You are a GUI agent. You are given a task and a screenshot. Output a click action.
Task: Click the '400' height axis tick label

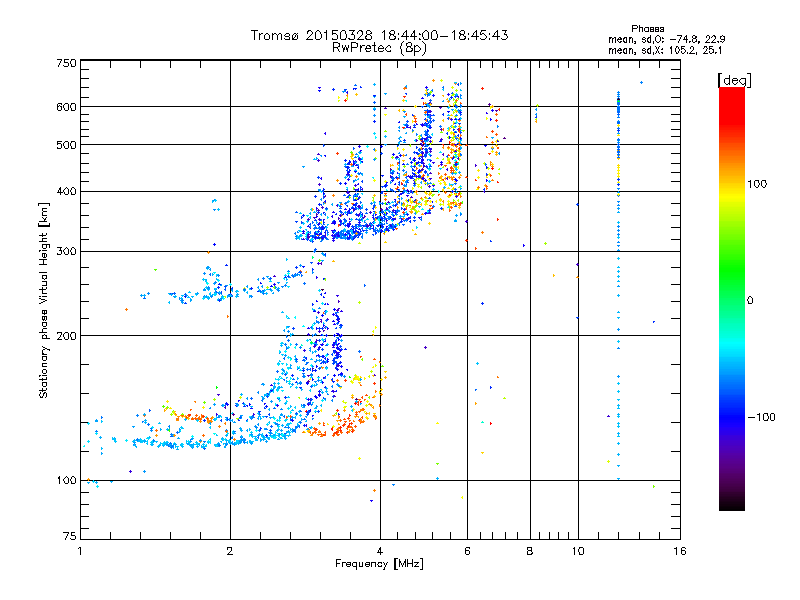(67, 191)
